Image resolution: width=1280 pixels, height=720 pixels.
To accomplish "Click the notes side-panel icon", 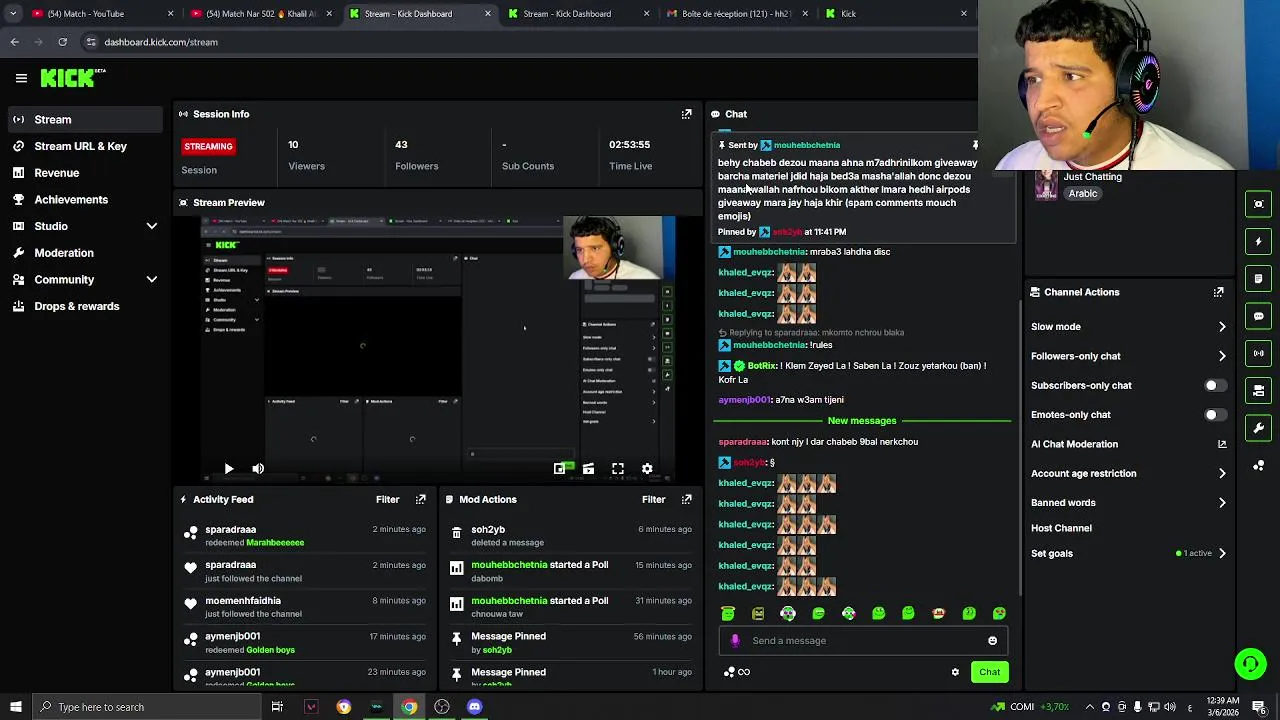I will [x=1259, y=279].
